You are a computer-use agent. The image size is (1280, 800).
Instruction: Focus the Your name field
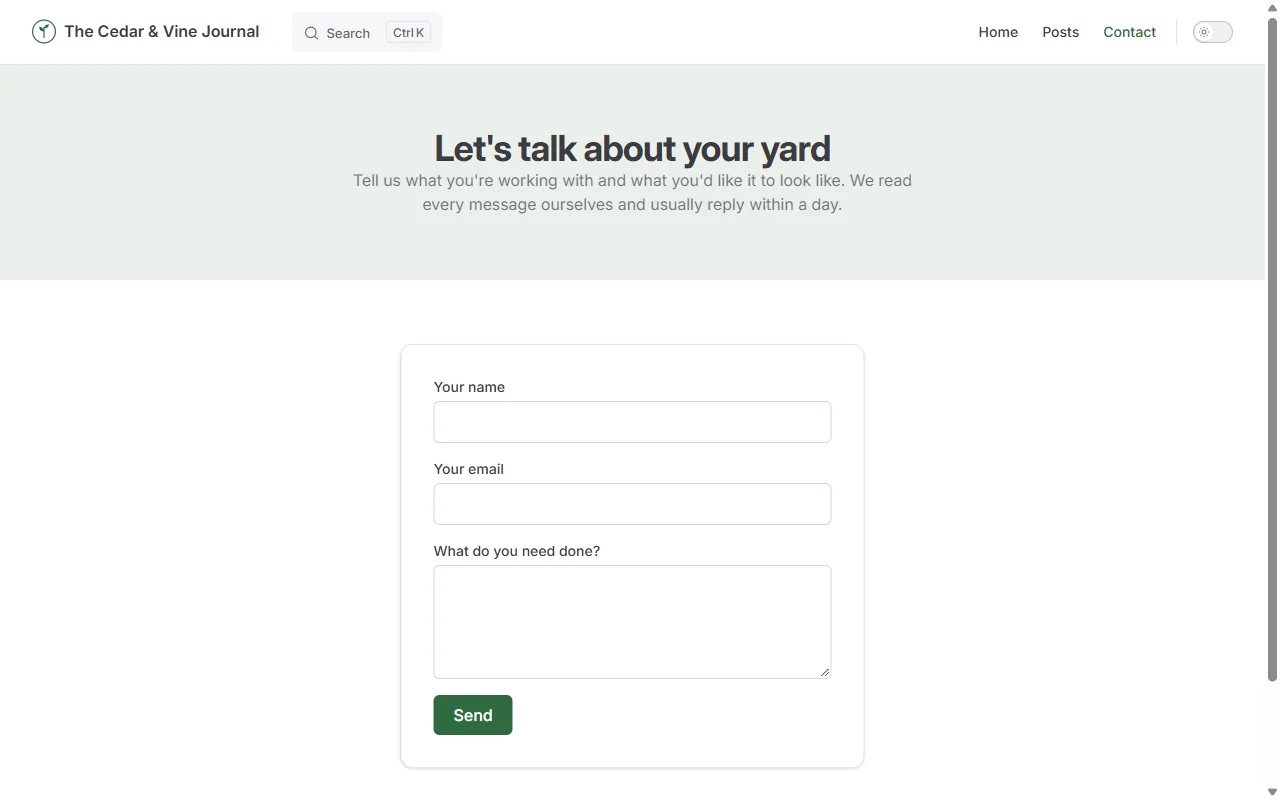click(632, 422)
